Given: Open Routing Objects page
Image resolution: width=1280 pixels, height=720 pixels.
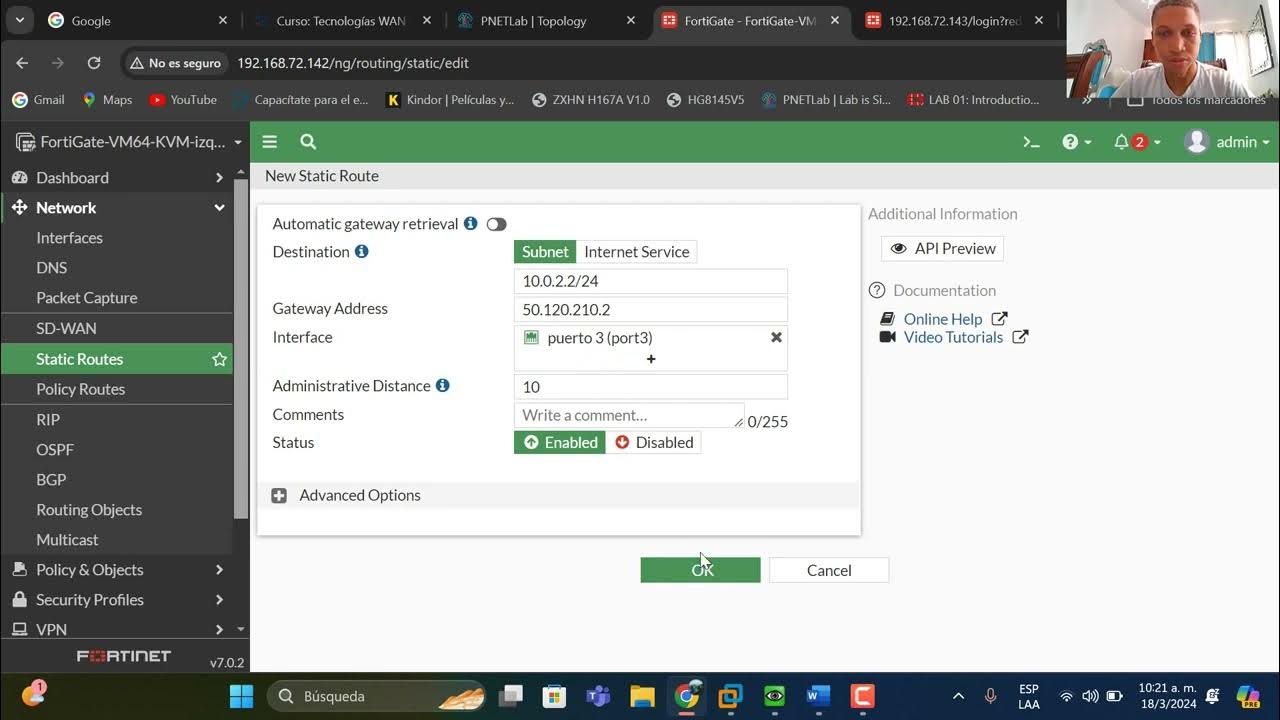Looking at the screenshot, I should (x=89, y=509).
